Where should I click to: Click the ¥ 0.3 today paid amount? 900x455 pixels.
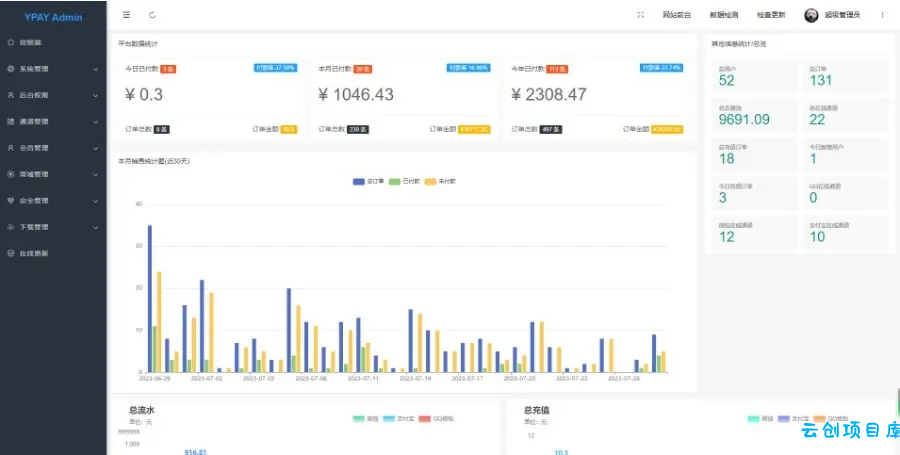tap(143, 95)
